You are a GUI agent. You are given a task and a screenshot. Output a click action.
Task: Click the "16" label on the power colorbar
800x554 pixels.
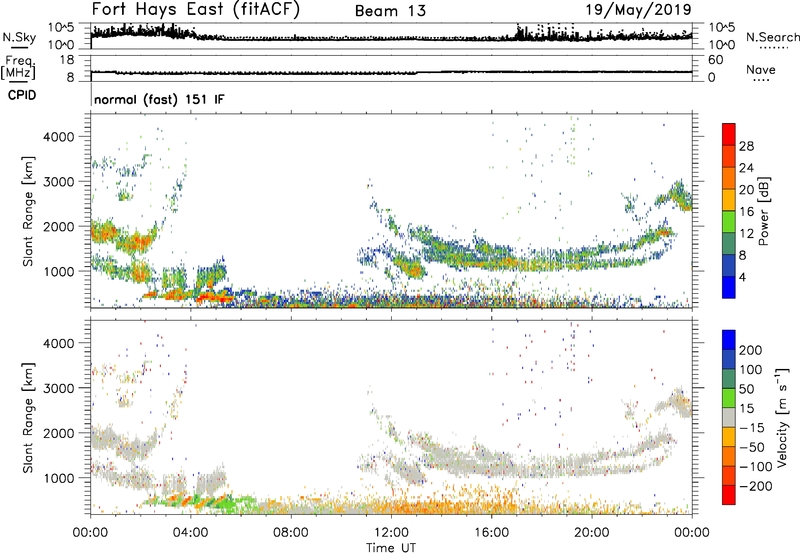click(746, 212)
